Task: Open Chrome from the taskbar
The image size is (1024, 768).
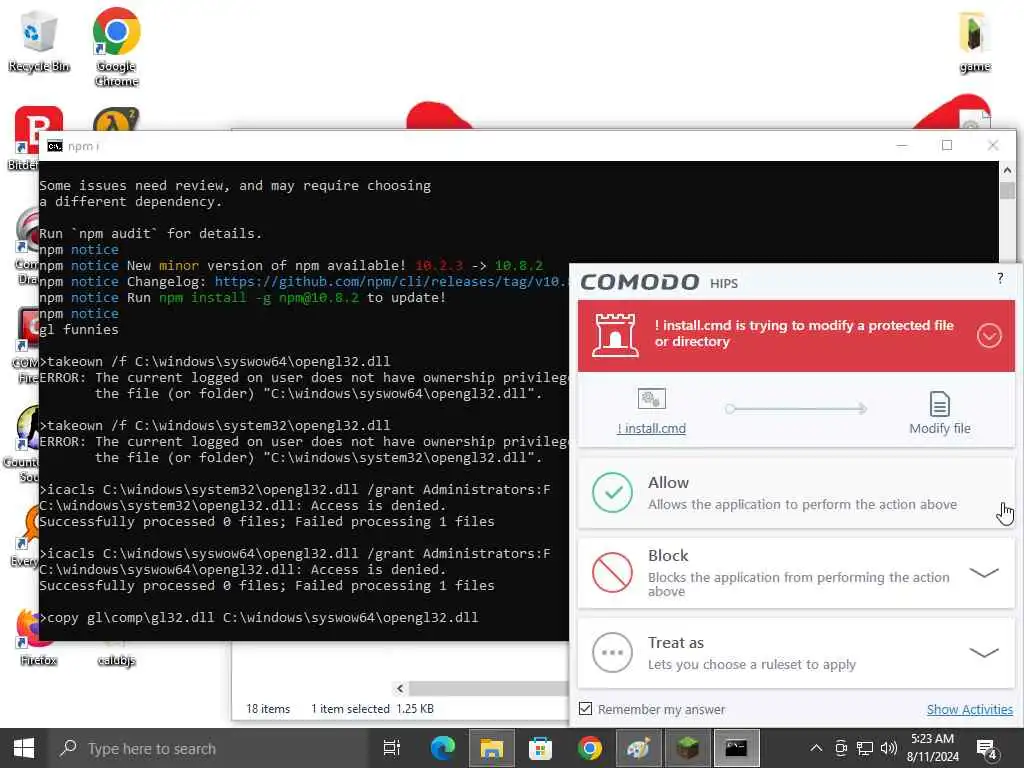Action: tap(589, 748)
